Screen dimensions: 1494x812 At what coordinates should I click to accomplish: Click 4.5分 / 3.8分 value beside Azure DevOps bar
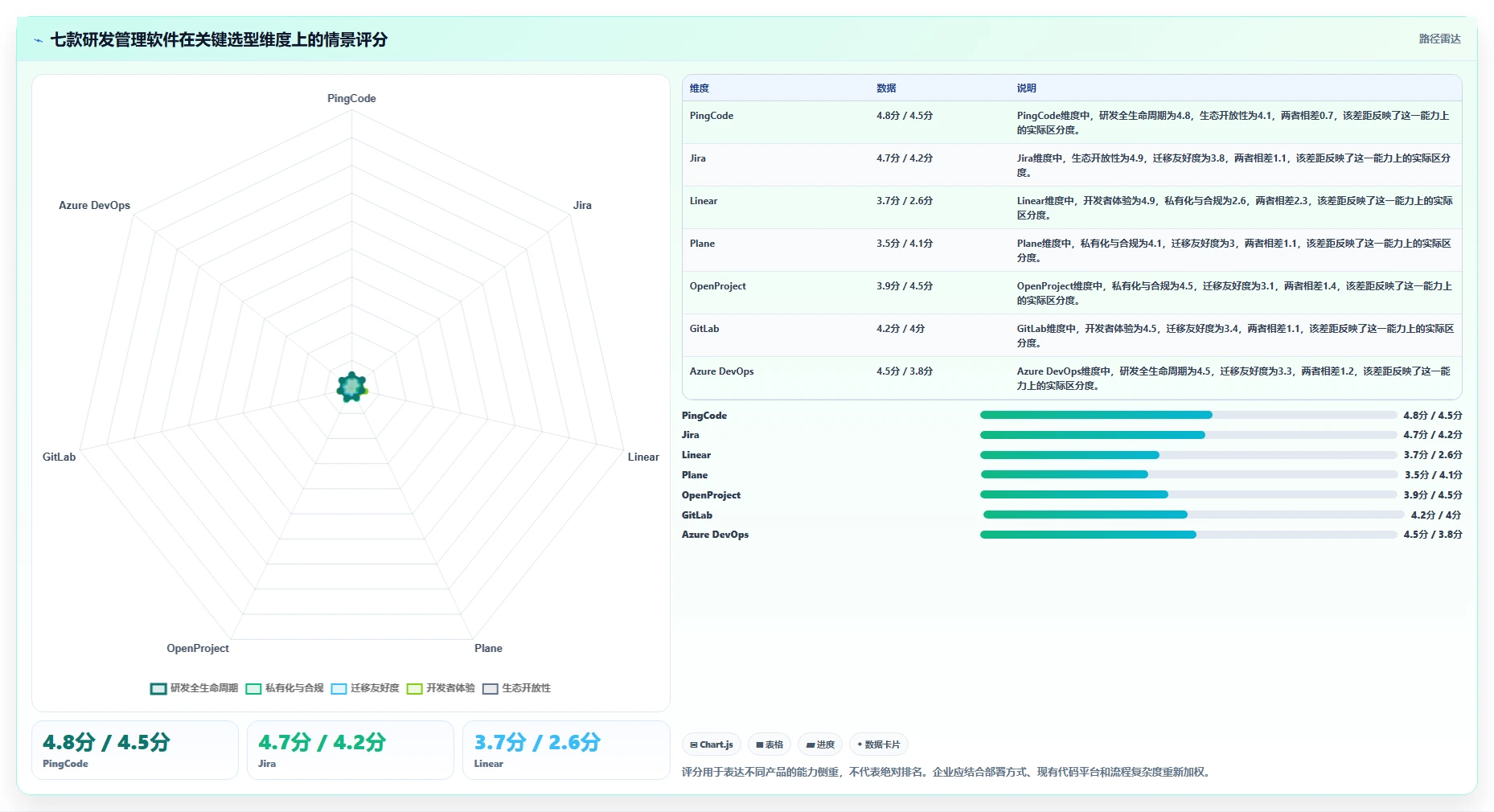(1433, 535)
